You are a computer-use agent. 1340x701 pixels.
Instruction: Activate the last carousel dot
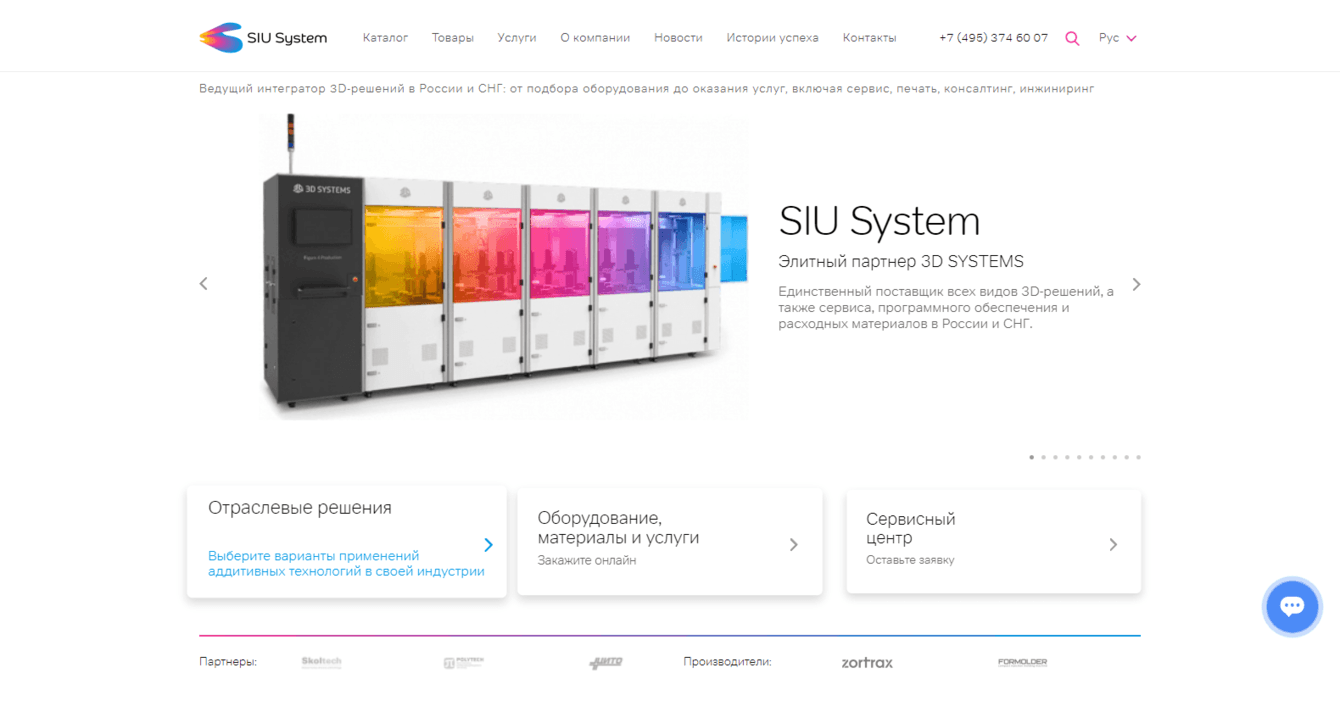1138,457
